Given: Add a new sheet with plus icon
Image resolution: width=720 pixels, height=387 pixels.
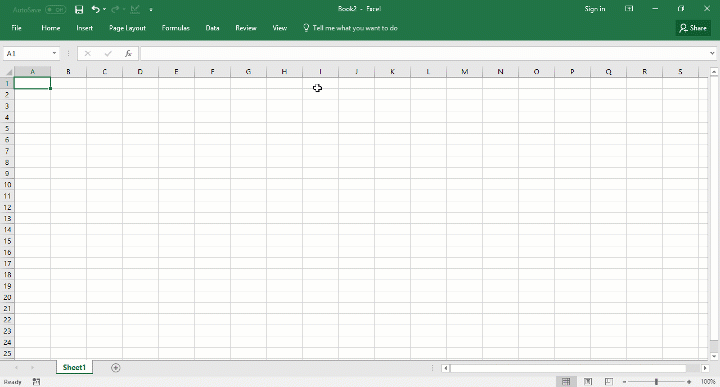Looking at the screenshot, I should click(x=116, y=368).
